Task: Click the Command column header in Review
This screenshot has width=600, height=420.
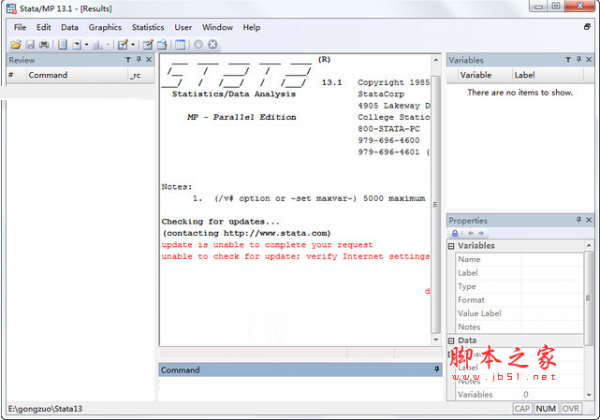Action: point(48,75)
